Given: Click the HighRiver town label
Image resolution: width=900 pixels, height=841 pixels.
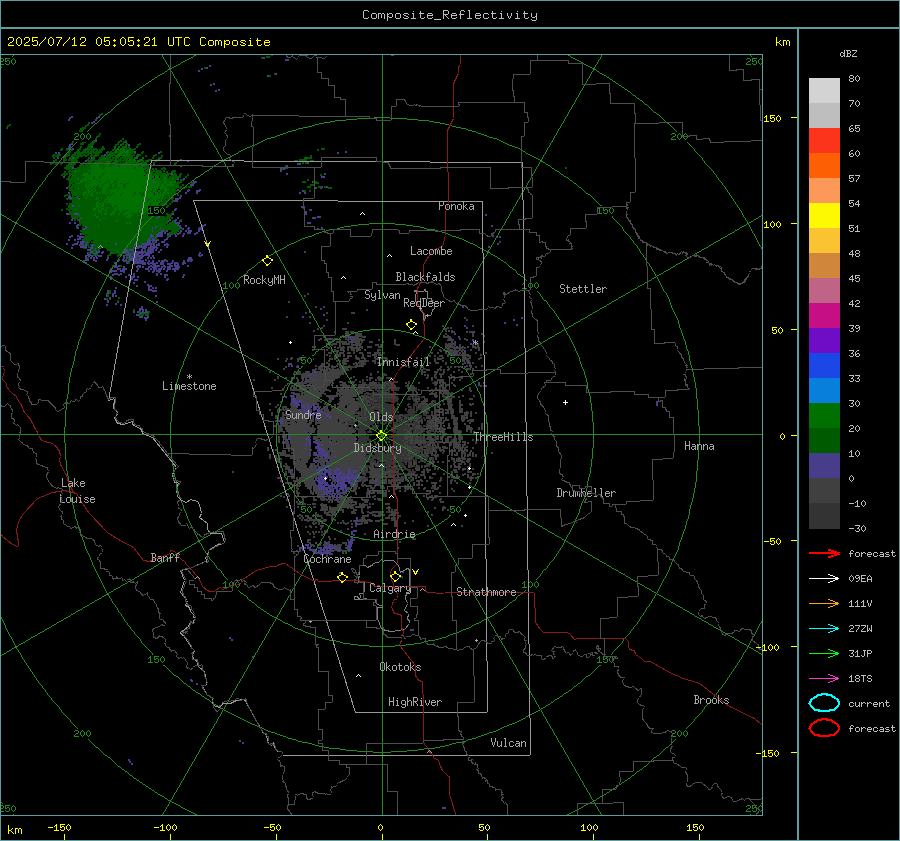Looking at the screenshot, I should 415,702.
